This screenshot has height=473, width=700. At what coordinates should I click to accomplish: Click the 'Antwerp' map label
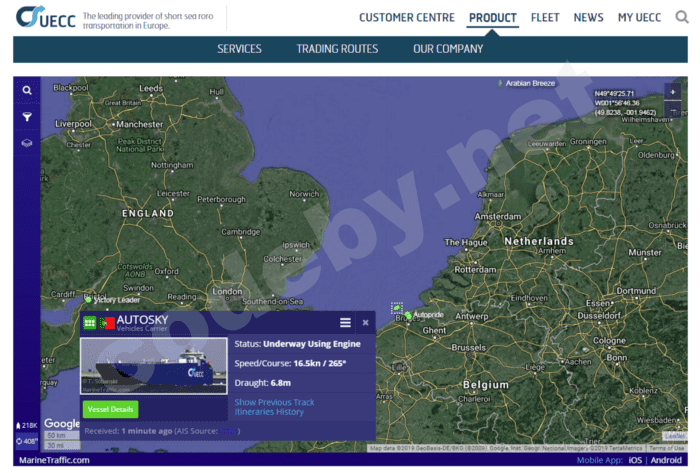coord(471,316)
